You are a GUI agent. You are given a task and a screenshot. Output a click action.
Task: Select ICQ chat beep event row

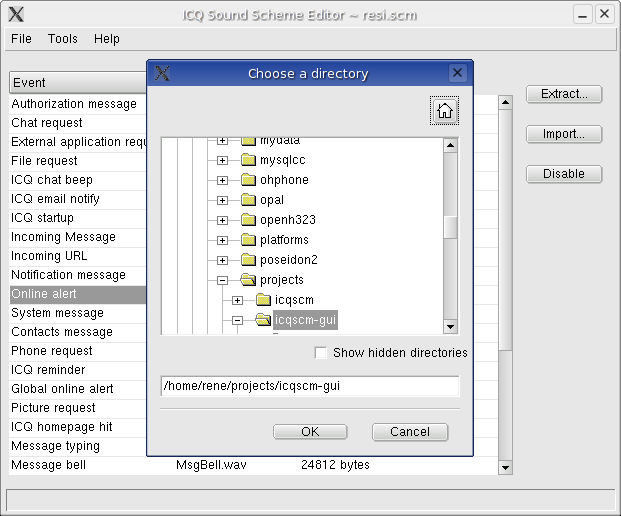tap(78, 180)
